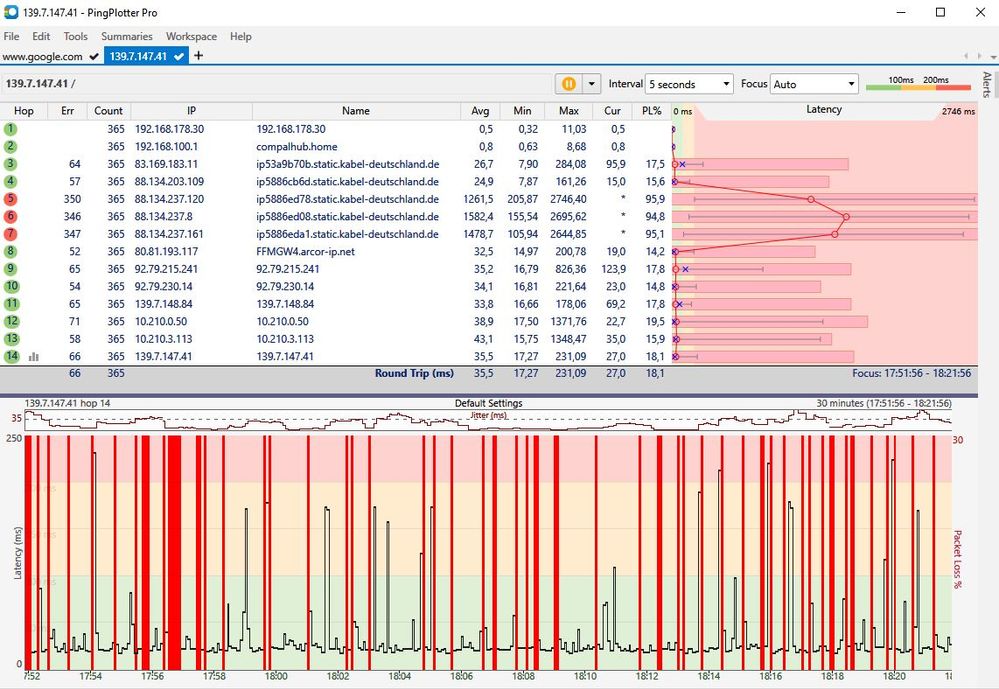Image resolution: width=999 pixels, height=689 pixels.
Task: Click the PingPlotter Pro app icon in title bar
Action: pyautogui.click(x=10, y=12)
